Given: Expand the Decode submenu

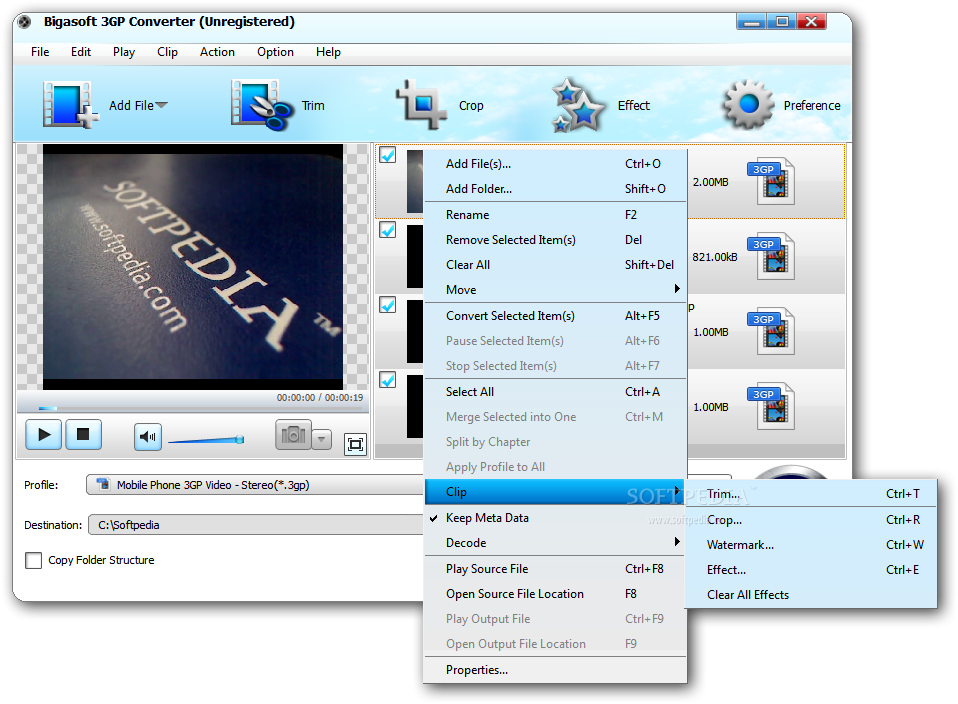Looking at the screenshot, I should point(555,543).
